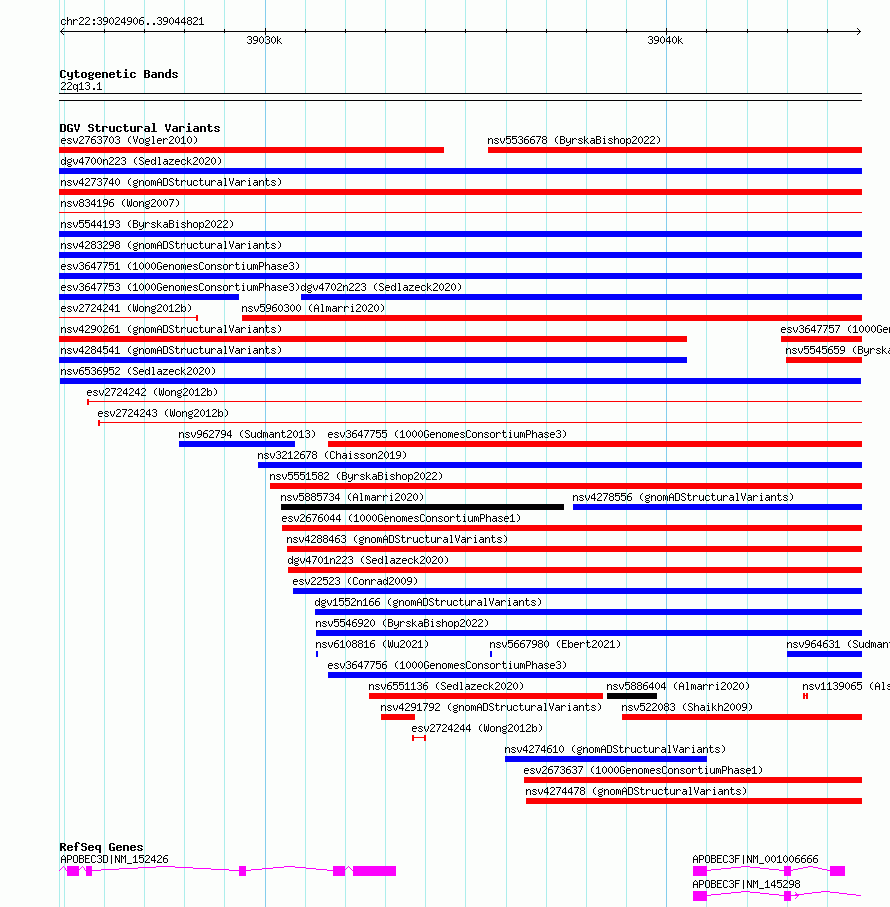Click the black bar of nsv5885734
The height and width of the screenshot is (907, 890).
coord(422,507)
